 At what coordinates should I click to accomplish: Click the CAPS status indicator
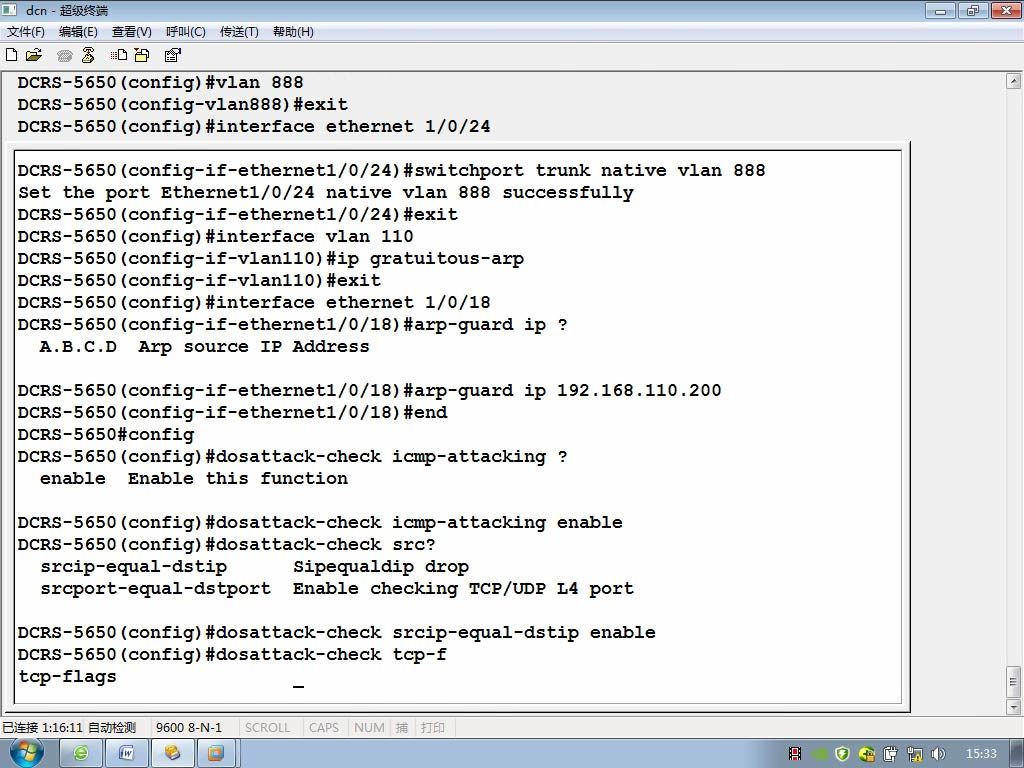[x=323, y=728]
